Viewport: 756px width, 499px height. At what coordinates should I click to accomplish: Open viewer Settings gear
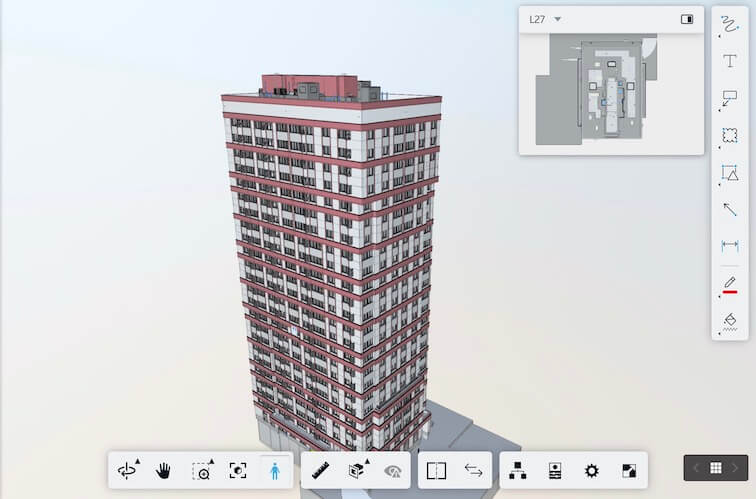pos(592,471)
